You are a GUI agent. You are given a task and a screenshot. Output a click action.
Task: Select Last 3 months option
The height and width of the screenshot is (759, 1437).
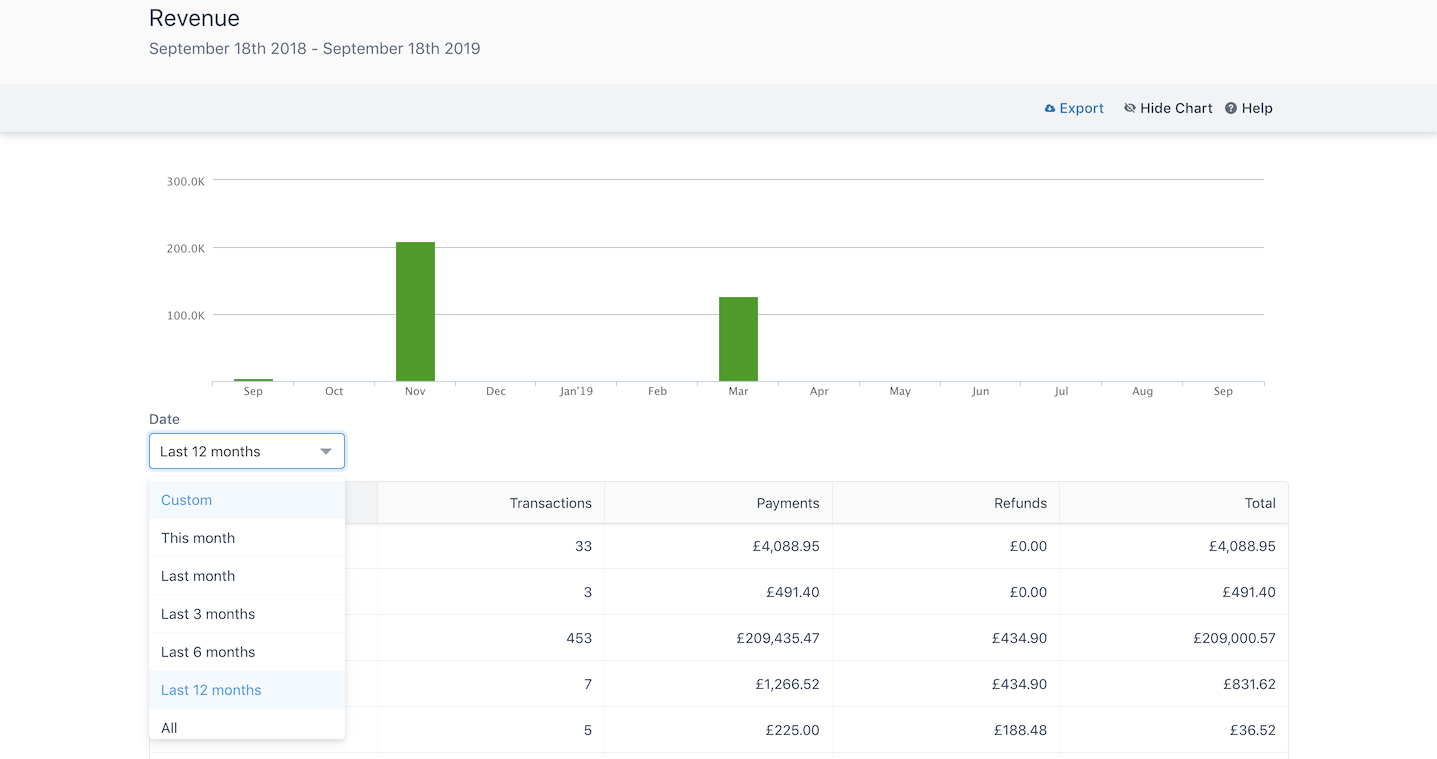[x=247, y=614]
